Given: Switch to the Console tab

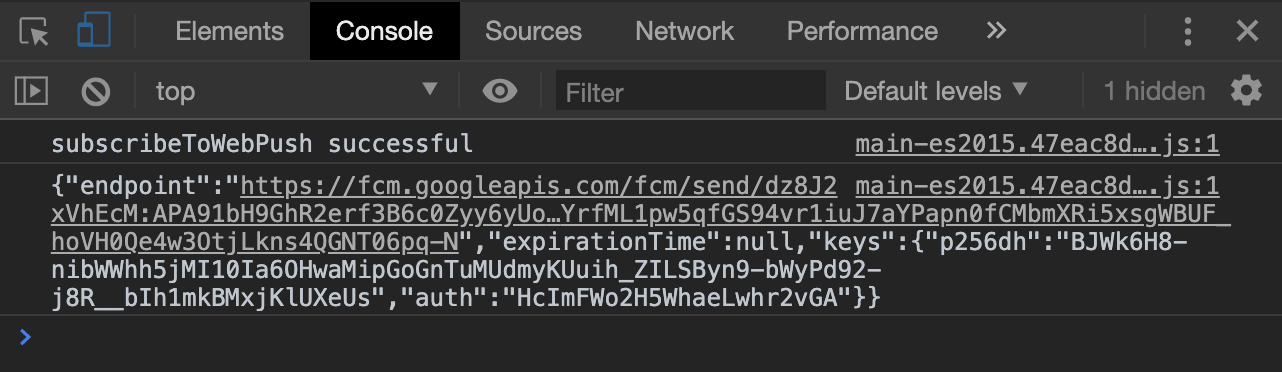Looking at the screenshot, I should pos(384,31).
